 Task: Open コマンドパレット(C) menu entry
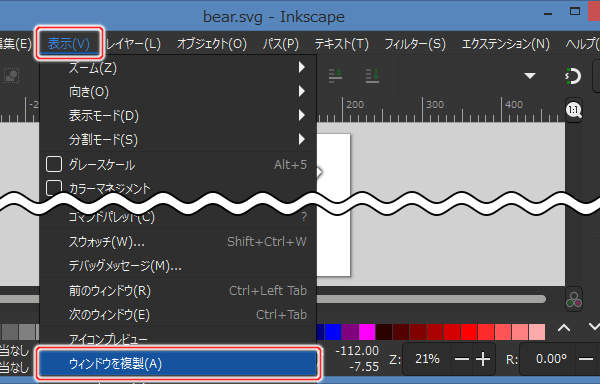[178, 217]
